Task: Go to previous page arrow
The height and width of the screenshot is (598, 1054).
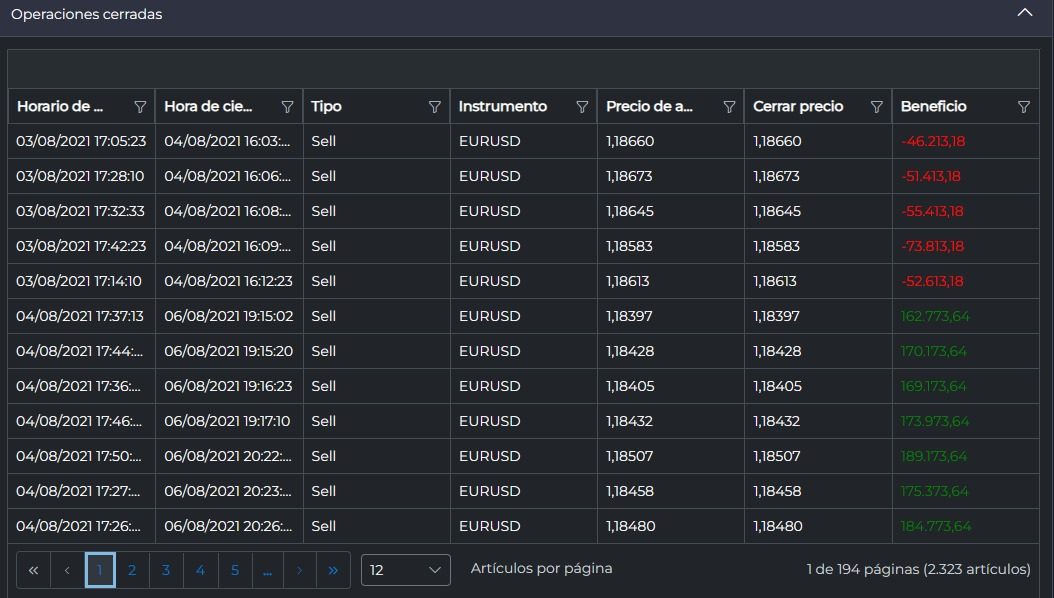Action: tap(67, 570)
